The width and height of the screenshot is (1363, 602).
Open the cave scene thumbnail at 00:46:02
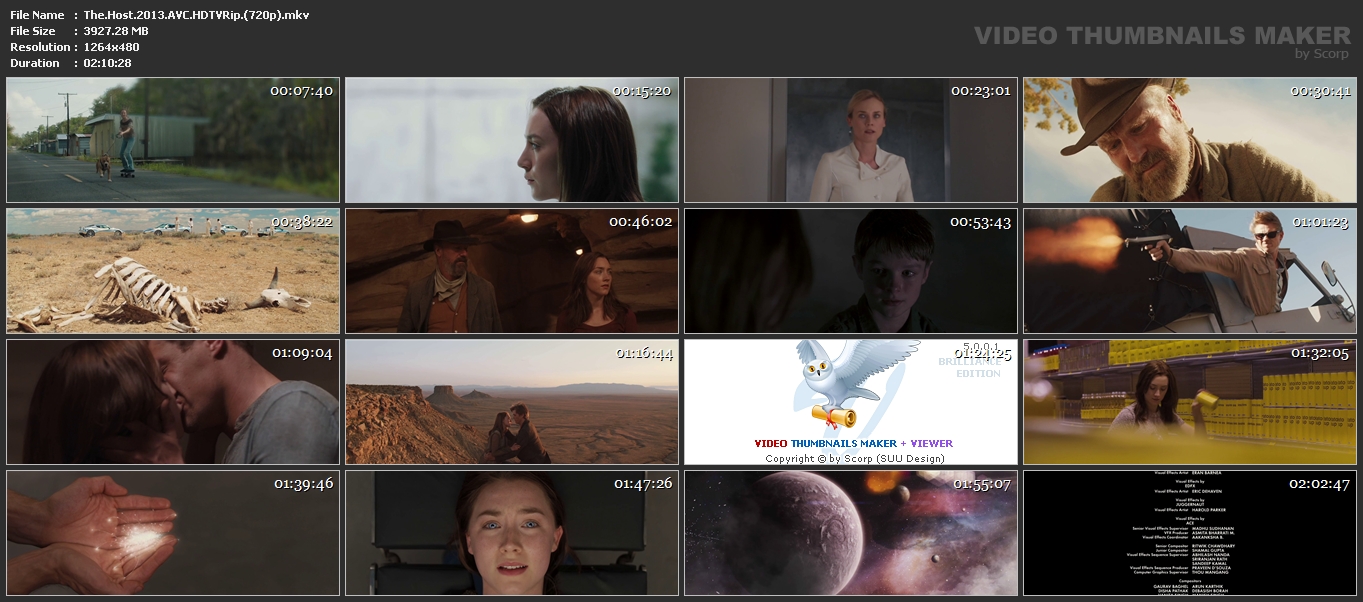click(512, 271)
